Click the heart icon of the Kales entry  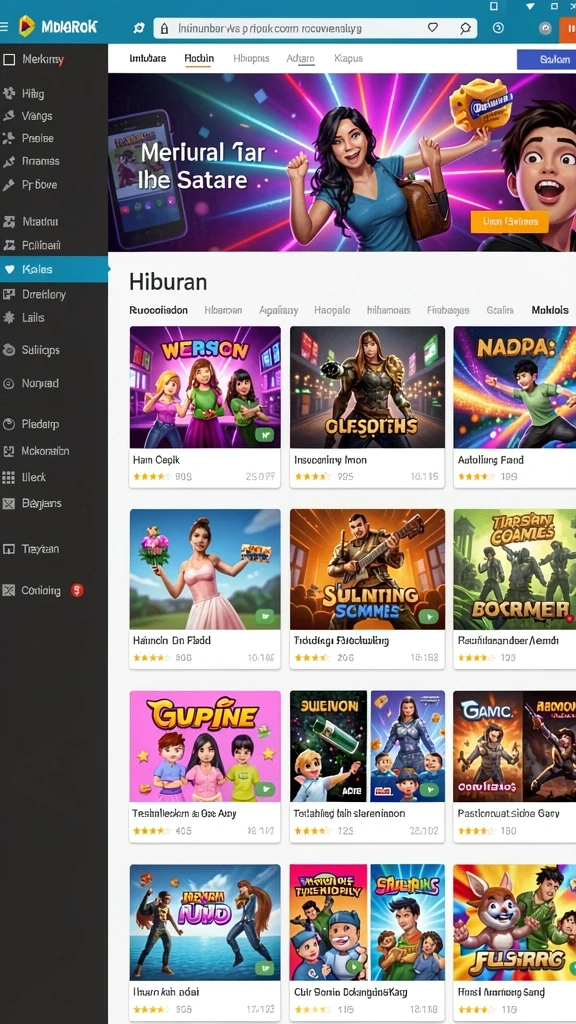click(x=8, y=269)
